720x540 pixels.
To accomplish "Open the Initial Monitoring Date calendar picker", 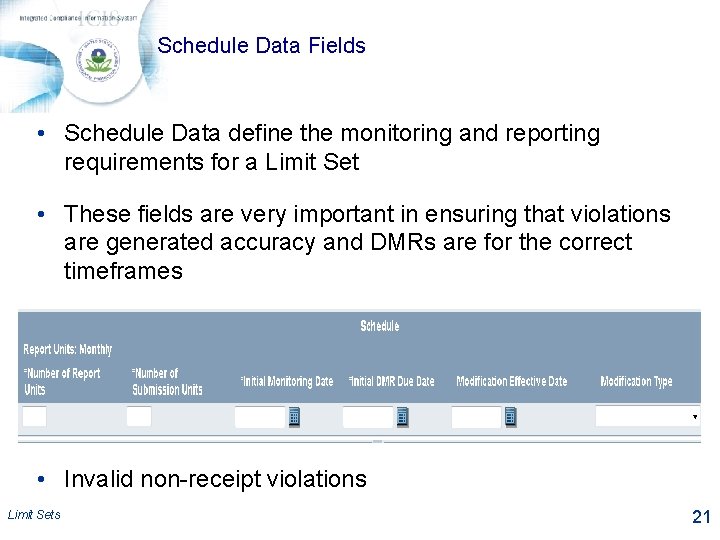I will [x=294, y=417].
